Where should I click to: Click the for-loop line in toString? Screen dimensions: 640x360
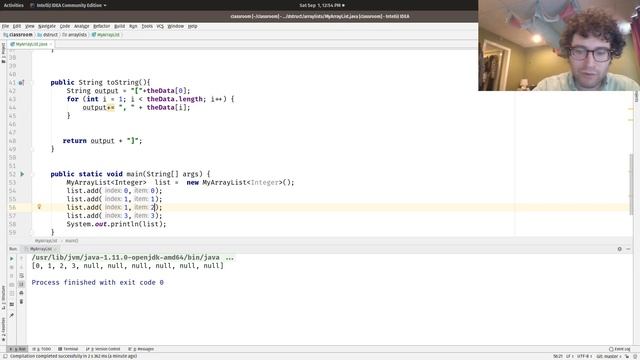(150, 99)
